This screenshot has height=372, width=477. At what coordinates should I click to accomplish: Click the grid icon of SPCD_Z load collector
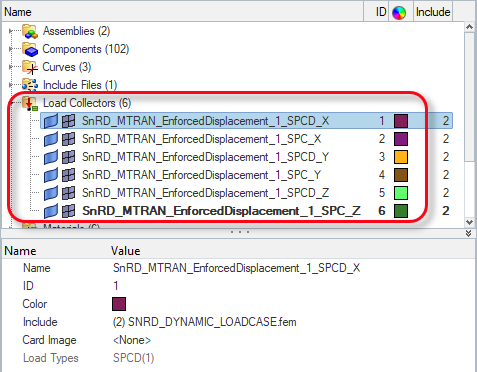(68, 193)
